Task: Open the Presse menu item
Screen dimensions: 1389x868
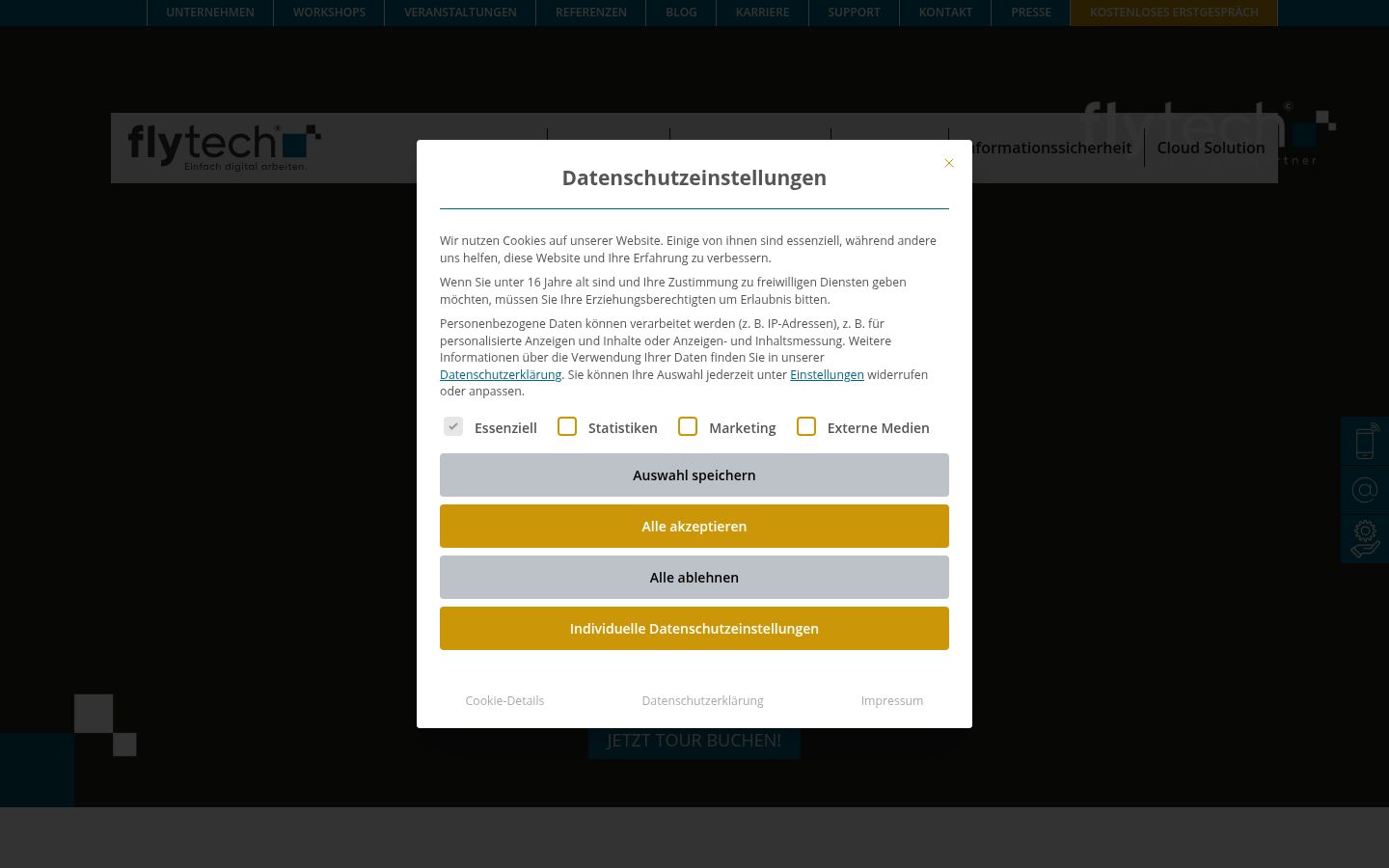Action: click(1031, 13)
